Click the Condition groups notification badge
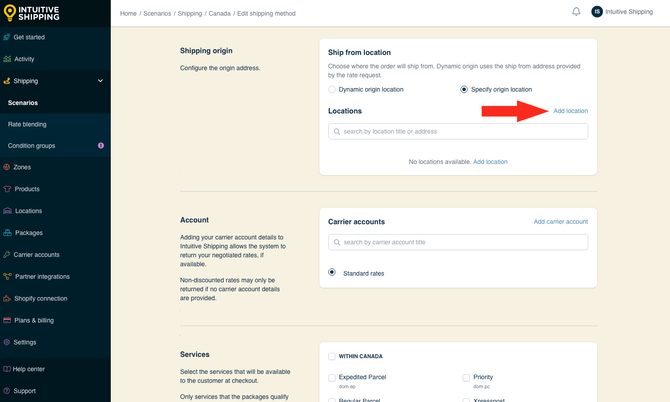Image resolution: width=670 pixels, height=402 pixels. pos(101,145)
